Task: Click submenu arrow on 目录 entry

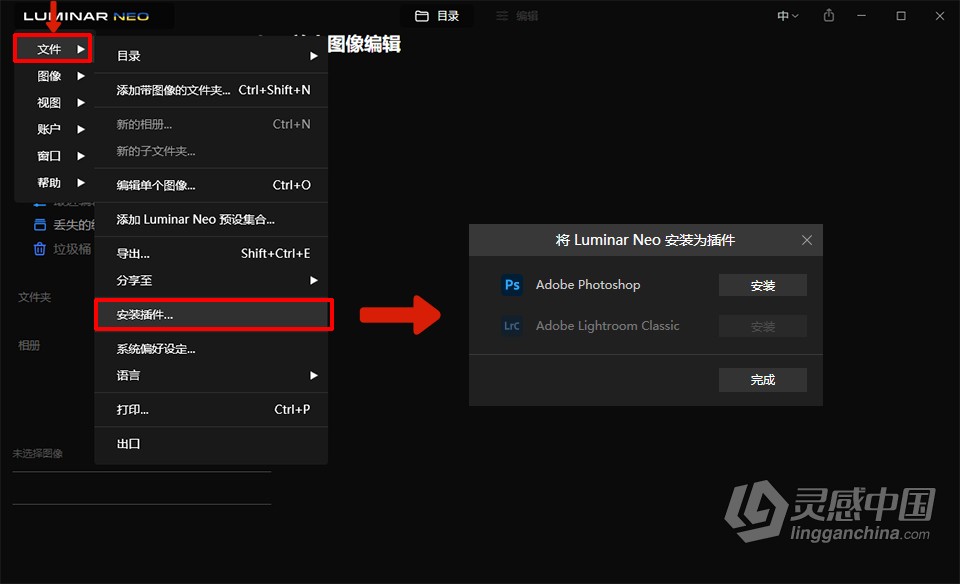Action: coord(313,56)
